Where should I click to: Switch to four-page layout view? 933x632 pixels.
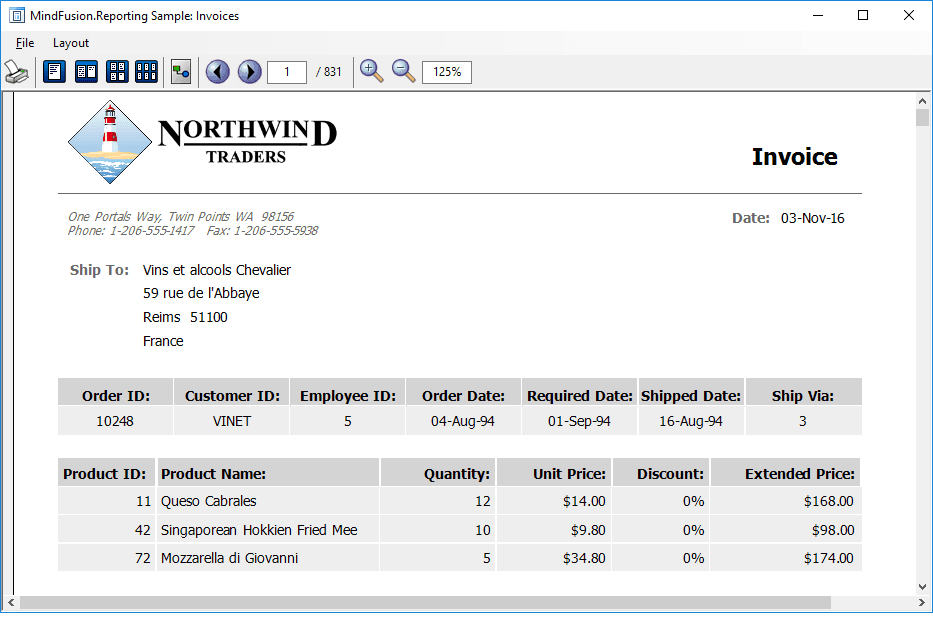point(117,72)
